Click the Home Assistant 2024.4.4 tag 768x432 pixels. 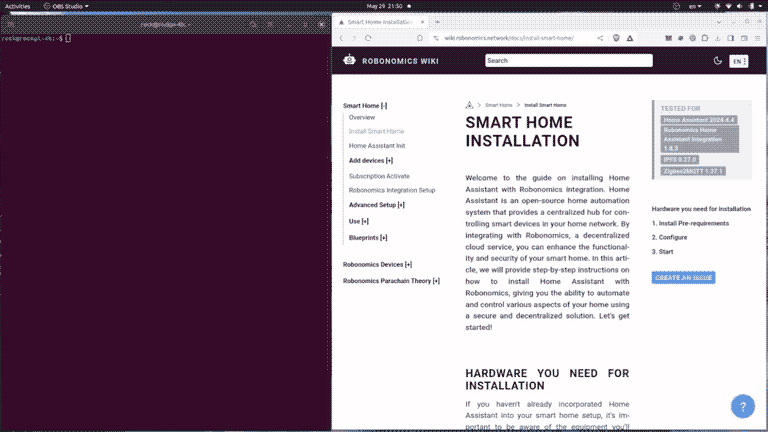click(699, 120)
